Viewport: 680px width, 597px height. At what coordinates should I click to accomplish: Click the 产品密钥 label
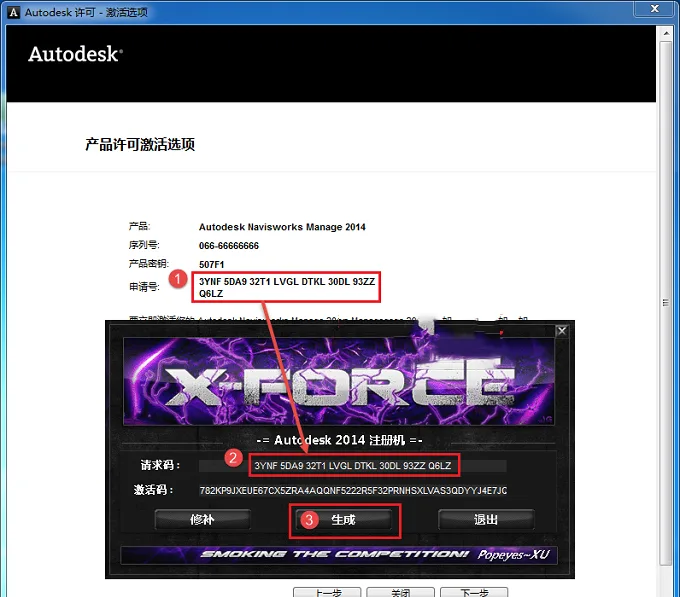[149, 264]
